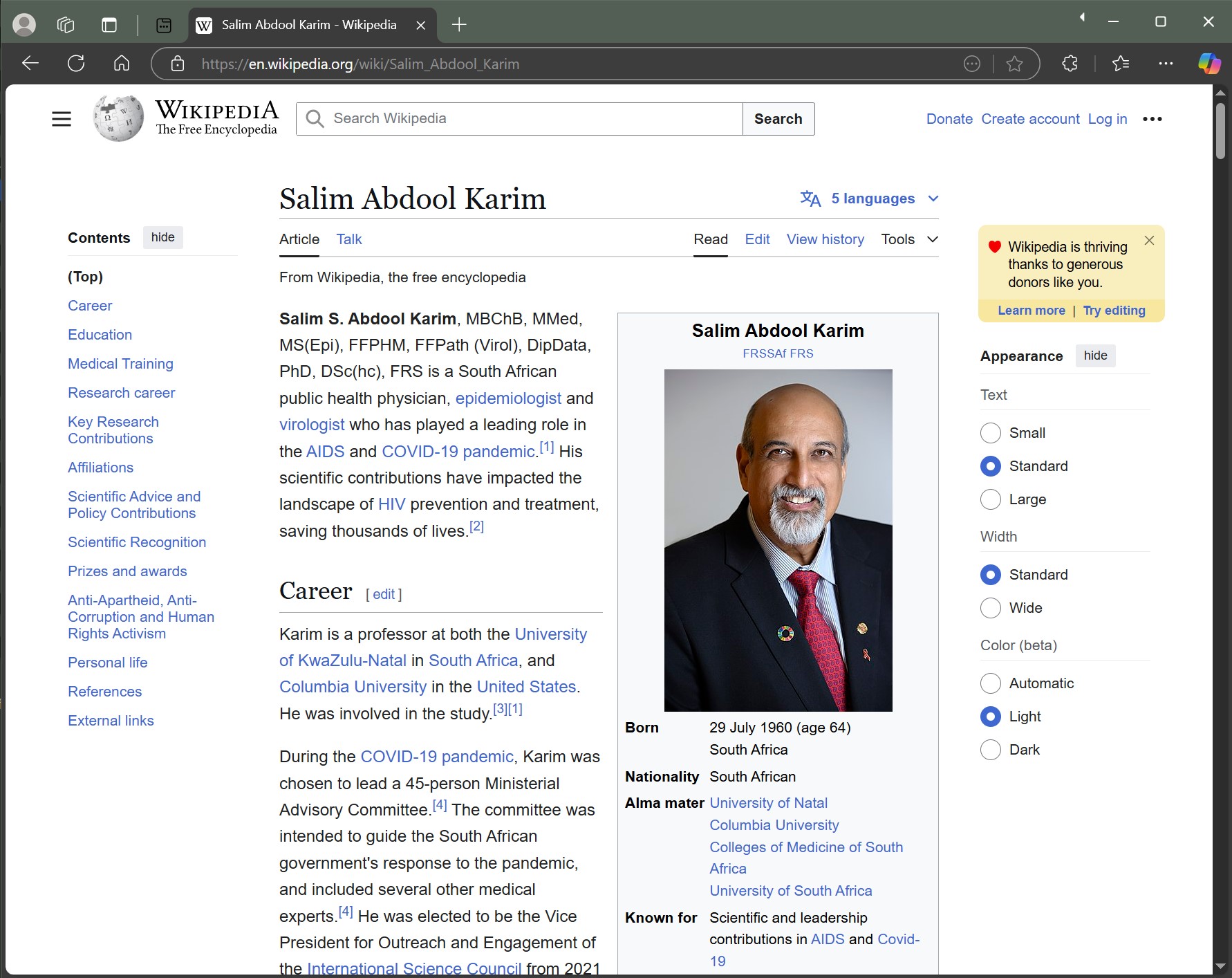Viewport: 1232px width, 978px height.
Task: Click Learn more in donor notice
Action: click(1032, 311)
